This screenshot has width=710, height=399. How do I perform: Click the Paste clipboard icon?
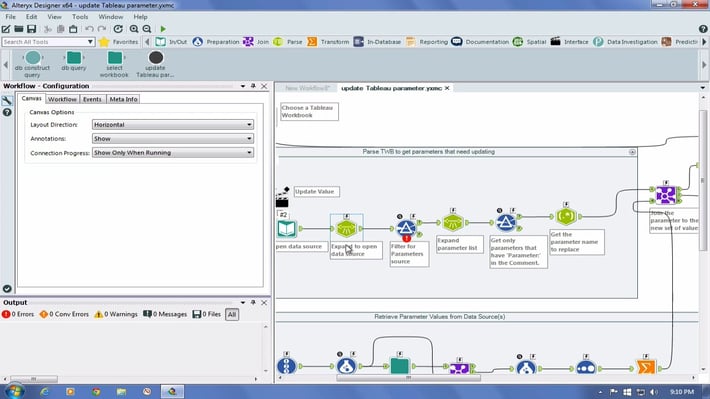[x=73, y=29]
